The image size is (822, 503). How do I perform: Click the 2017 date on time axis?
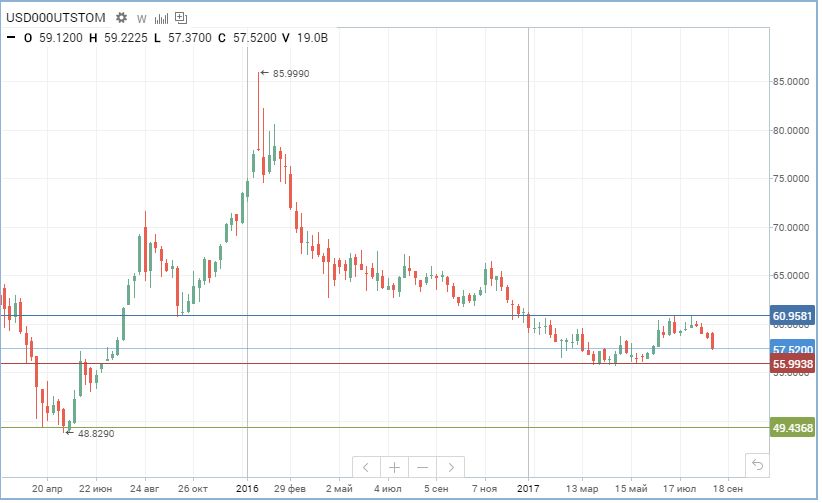528,489
